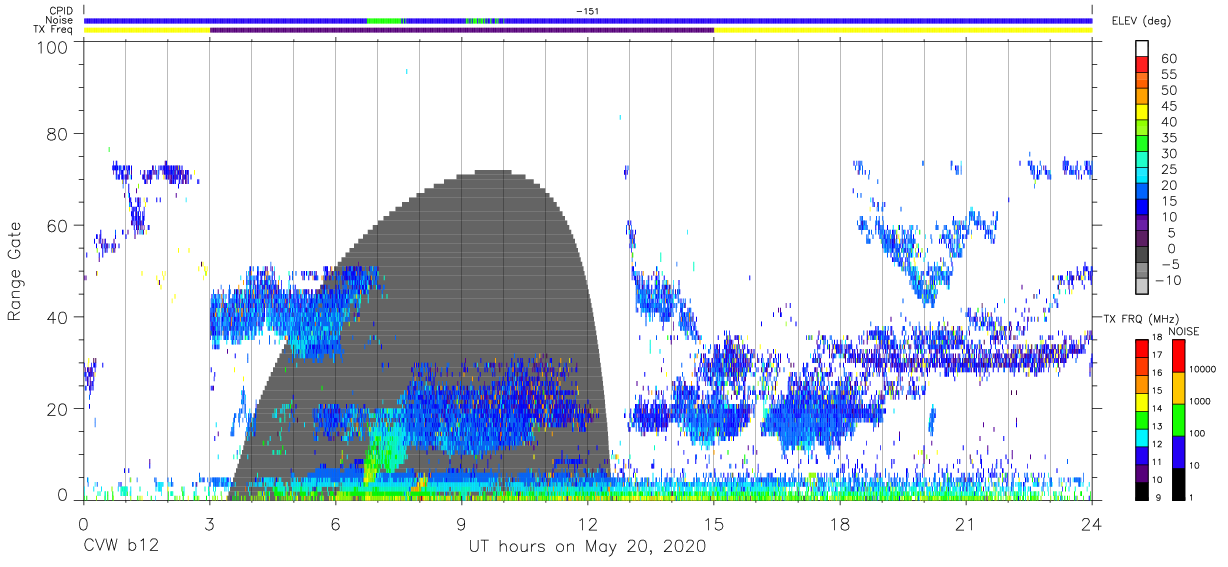Click the 14 label on the TX FRQ colorbar
Viewport: 1228px width, 567px height.
pyautogui.click(x=1156, y=410)
